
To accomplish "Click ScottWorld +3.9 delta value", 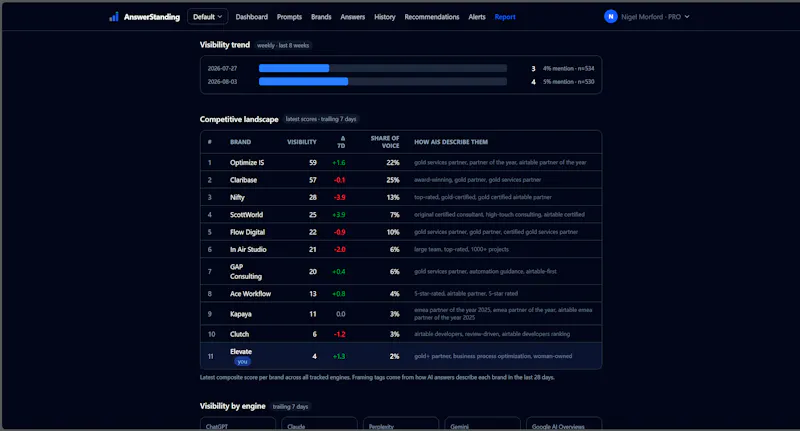I will (x=339, y=215).
